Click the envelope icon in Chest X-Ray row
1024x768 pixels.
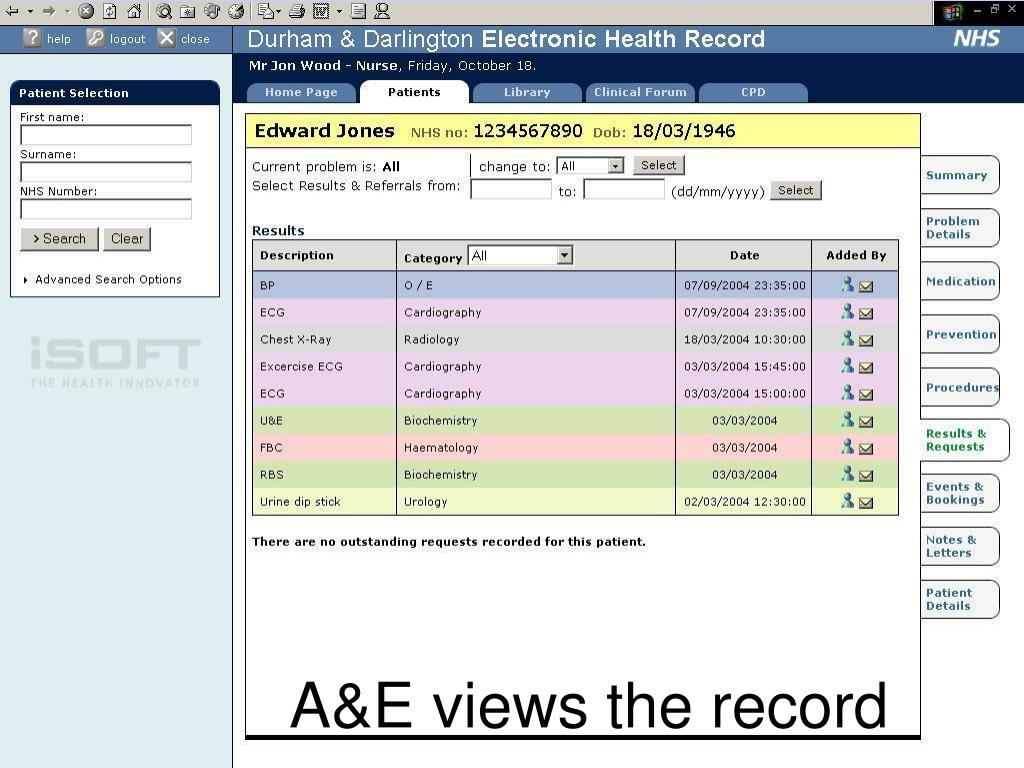point(866,340)
